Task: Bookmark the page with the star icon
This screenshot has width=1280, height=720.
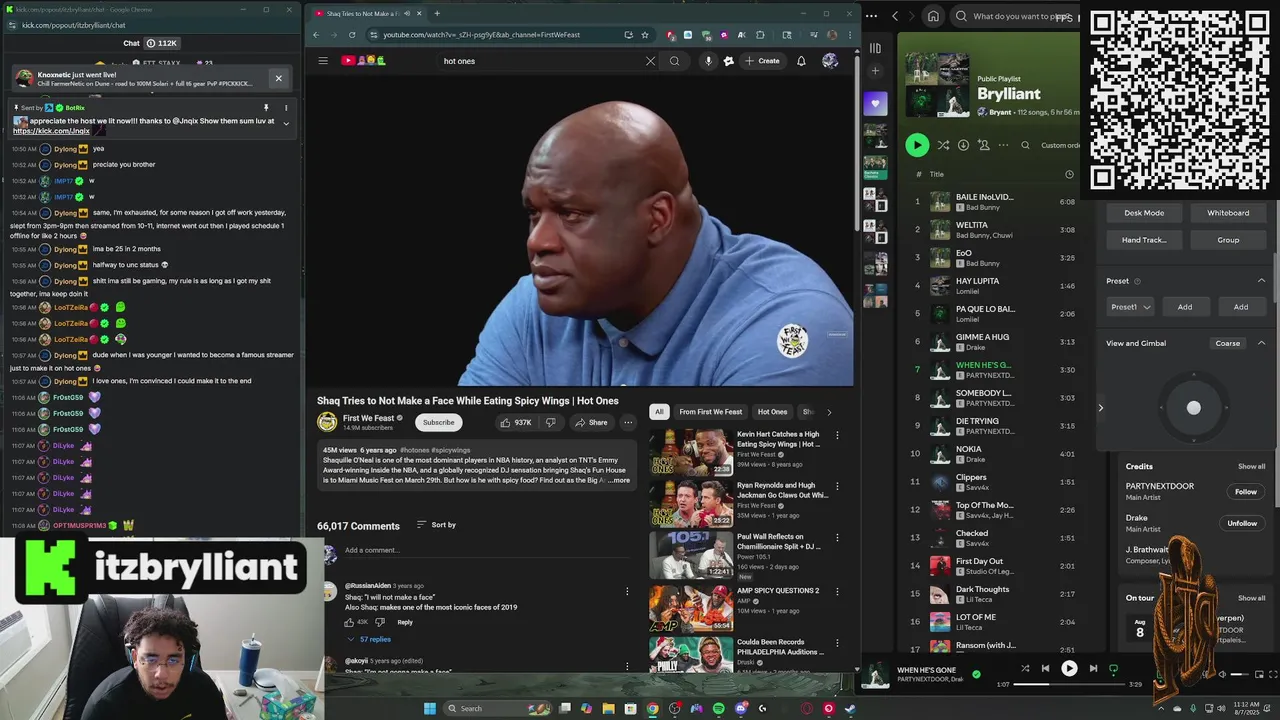Action: pyautogui.click(x=645, y=35)
